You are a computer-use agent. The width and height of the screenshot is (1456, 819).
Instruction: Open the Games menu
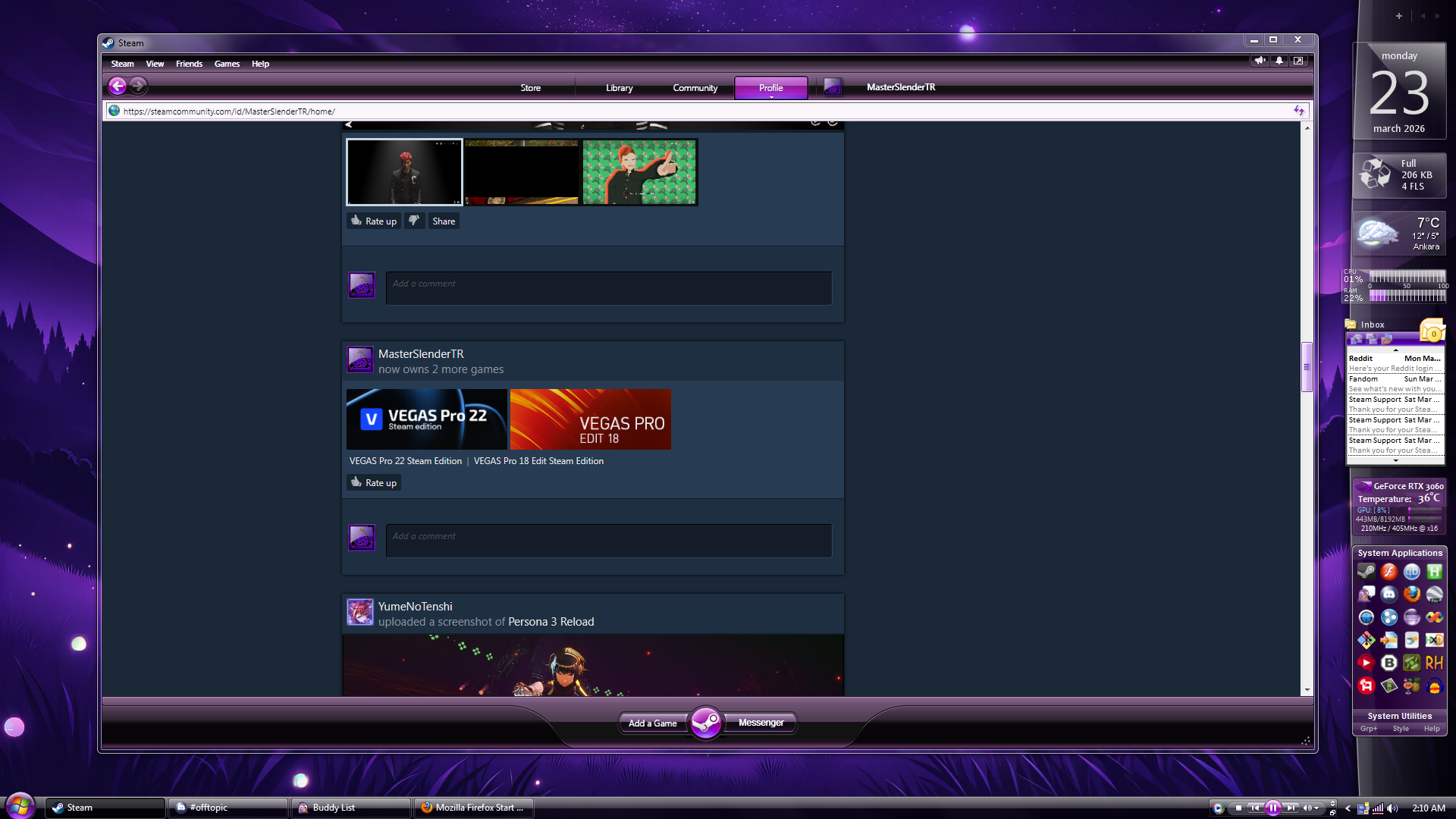tap(227, 64)
